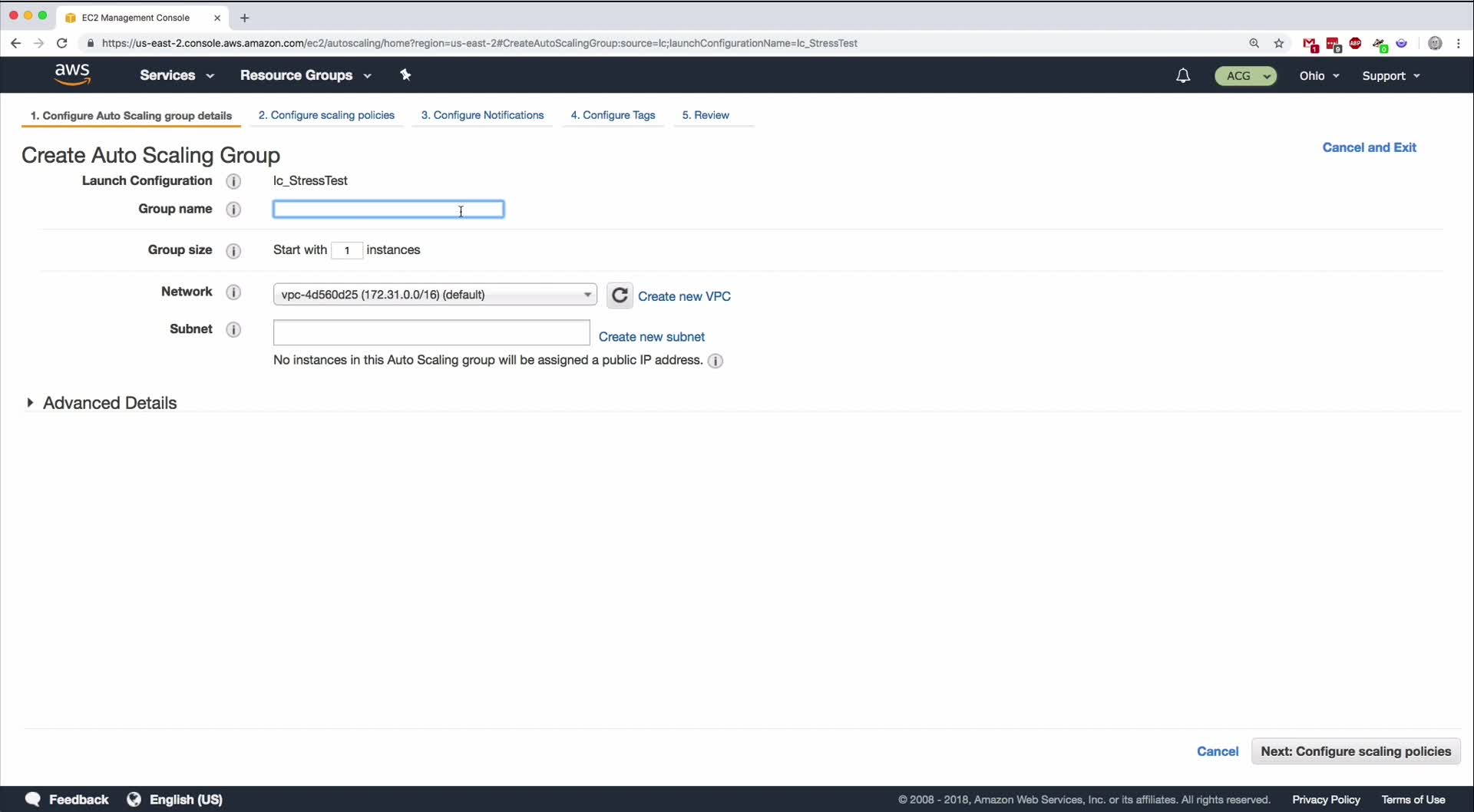Click the info icon next to Group size
Viewport: 1474px width, 812px height.
[x=234, y=251]
